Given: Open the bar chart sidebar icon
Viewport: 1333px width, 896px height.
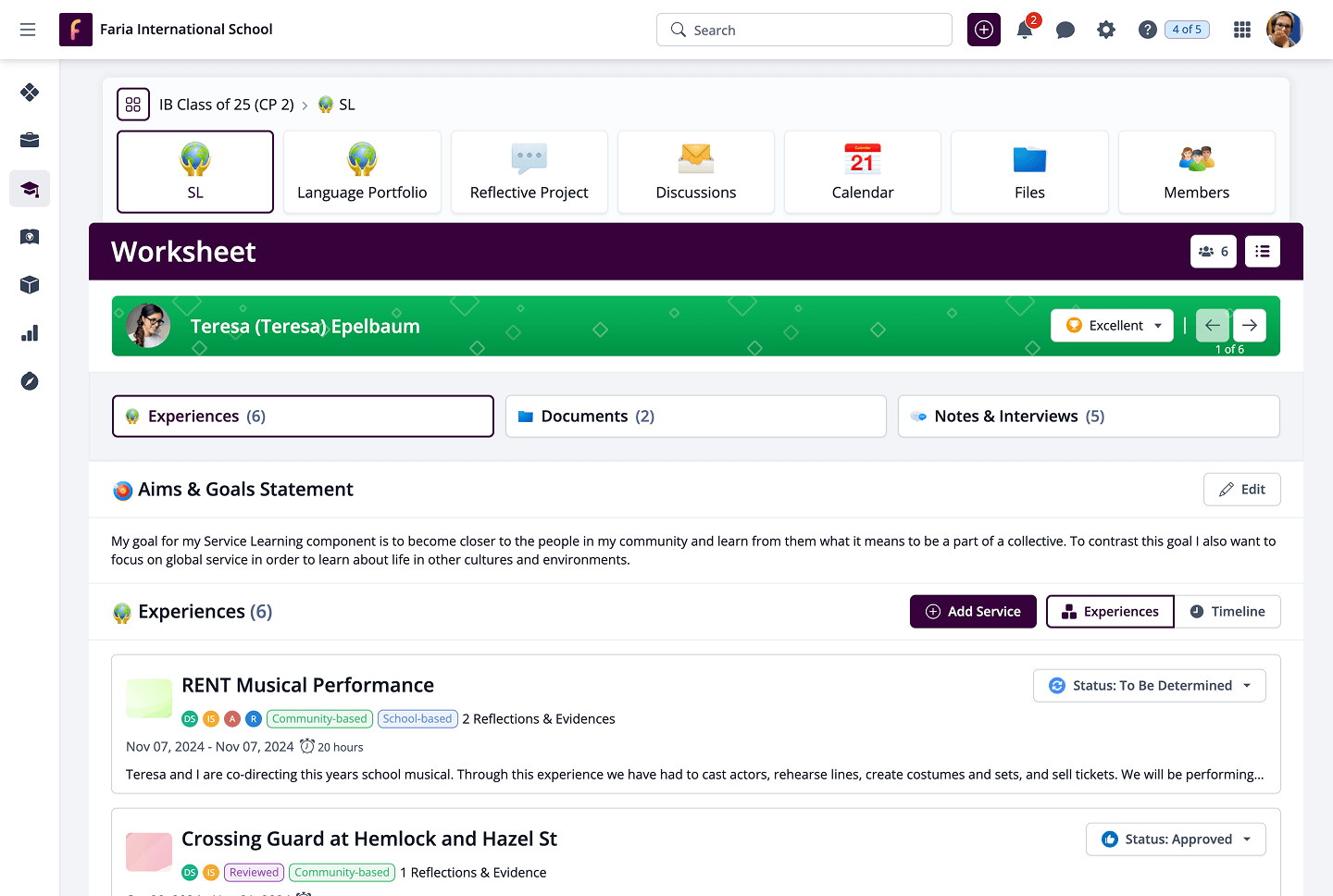Looking at the screenshot, I should coord(30,333).
